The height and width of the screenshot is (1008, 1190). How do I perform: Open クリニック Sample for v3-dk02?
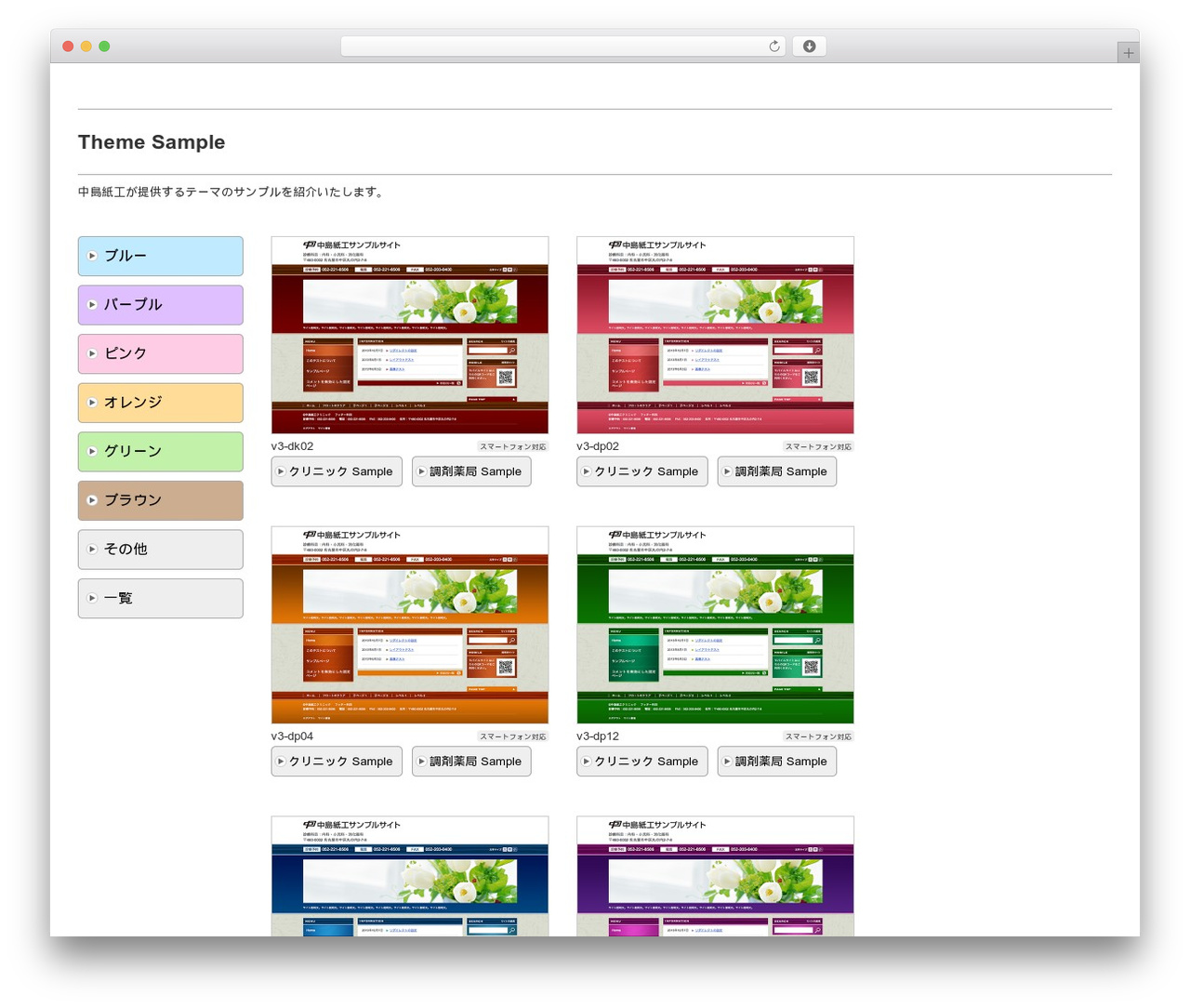click(337, 471)
